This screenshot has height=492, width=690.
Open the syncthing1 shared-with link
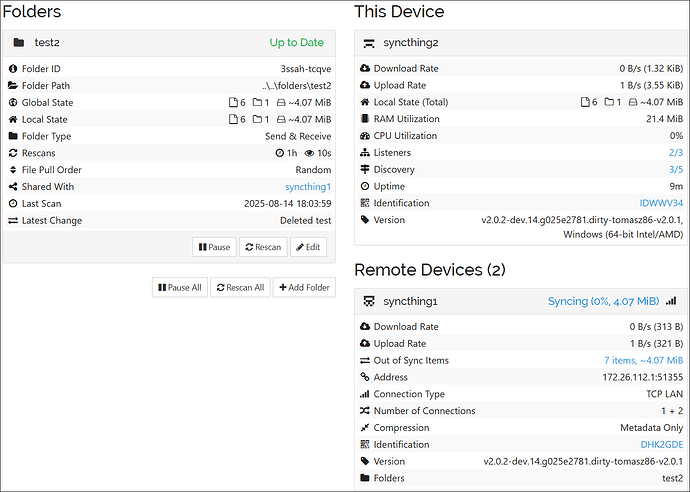[308, 187]
